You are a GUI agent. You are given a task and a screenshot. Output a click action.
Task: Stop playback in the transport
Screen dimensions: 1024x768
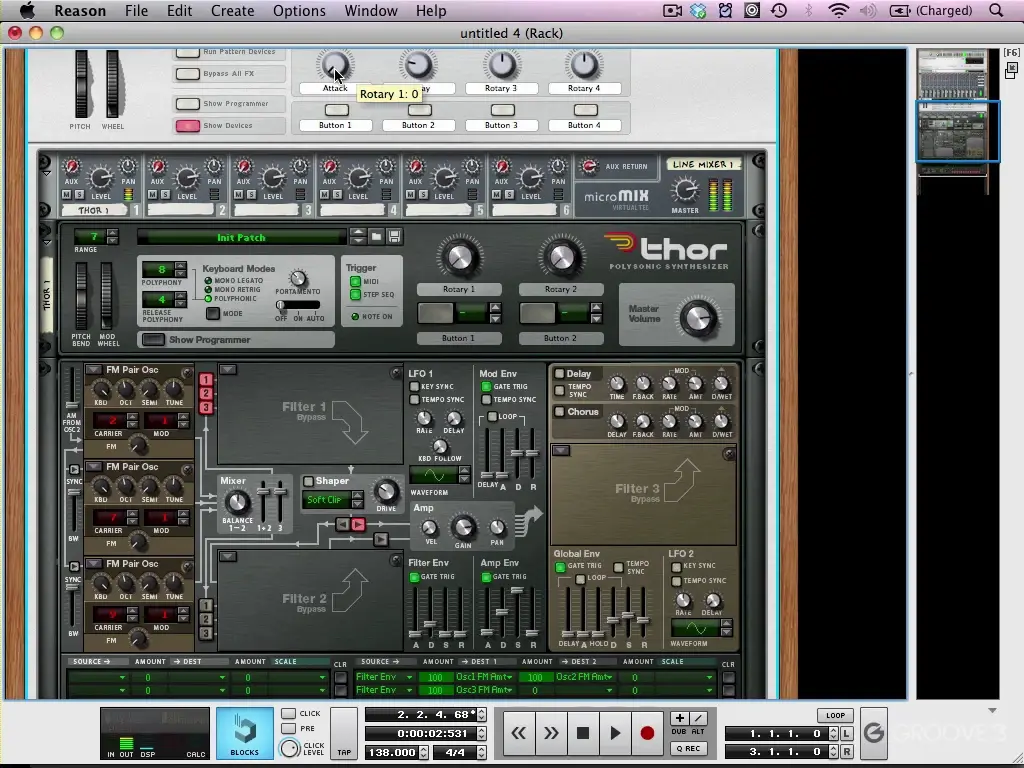[x=583, y=733]
